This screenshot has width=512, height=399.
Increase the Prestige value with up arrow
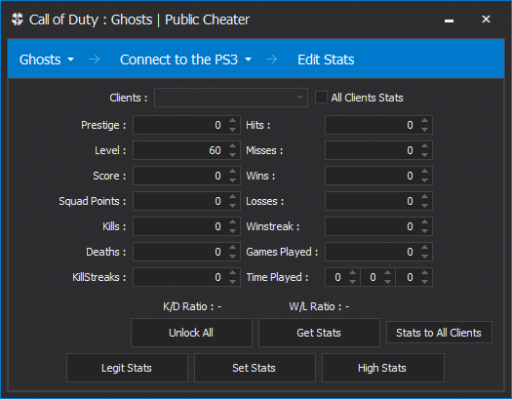tap(233, 121)
